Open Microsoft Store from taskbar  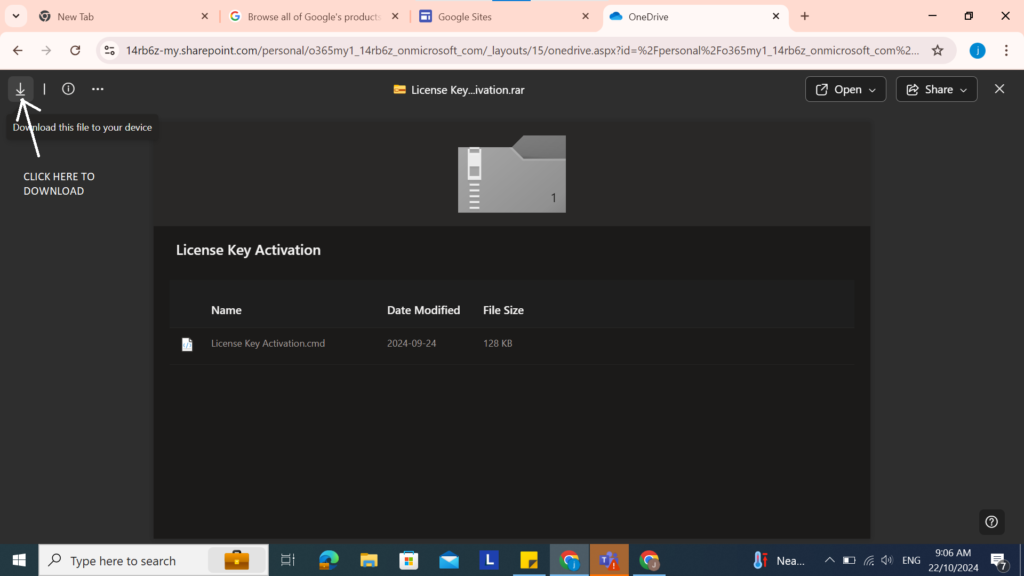[409, 560]
